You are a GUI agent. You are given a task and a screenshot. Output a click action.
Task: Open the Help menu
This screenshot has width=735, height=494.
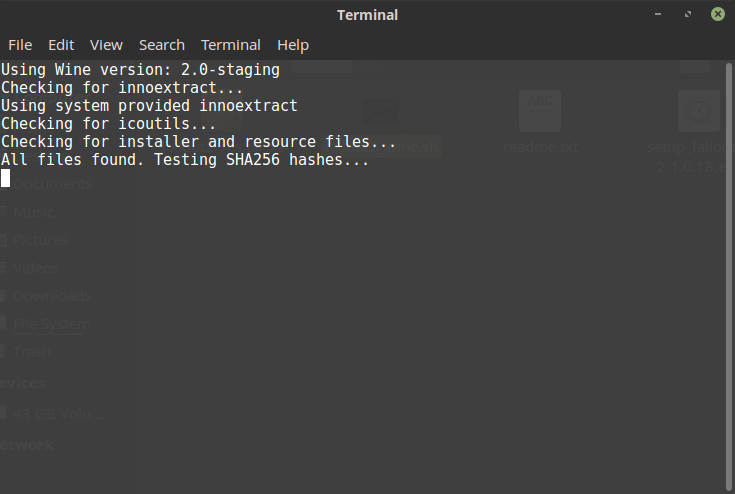pos(293,45)
